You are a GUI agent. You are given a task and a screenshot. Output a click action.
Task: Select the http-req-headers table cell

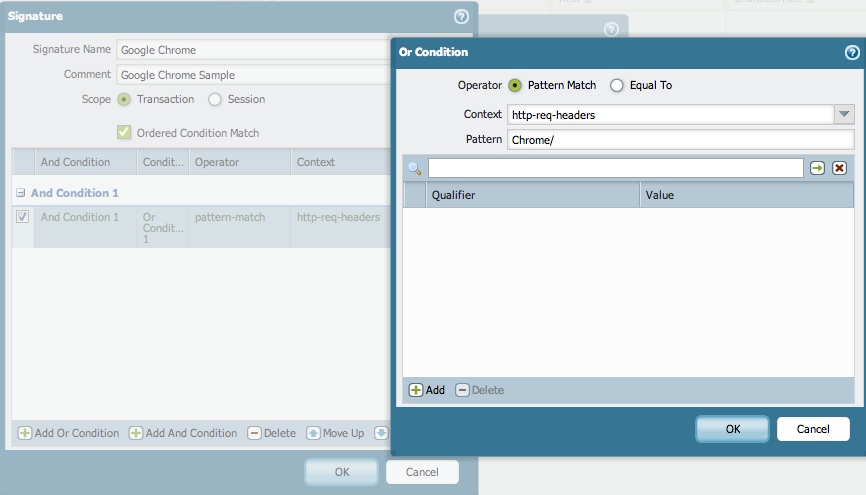click(340, 227)
